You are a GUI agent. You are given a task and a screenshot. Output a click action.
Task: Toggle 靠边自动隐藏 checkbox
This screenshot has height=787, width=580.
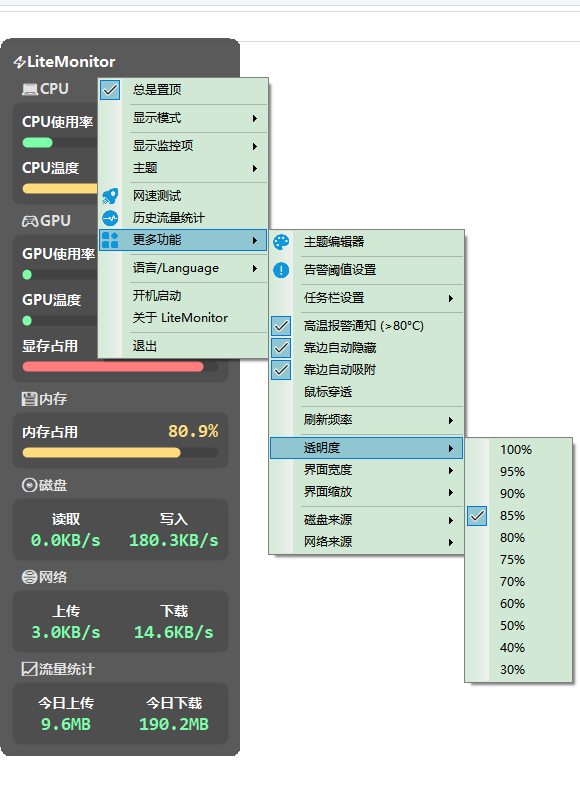pos(281,348)
